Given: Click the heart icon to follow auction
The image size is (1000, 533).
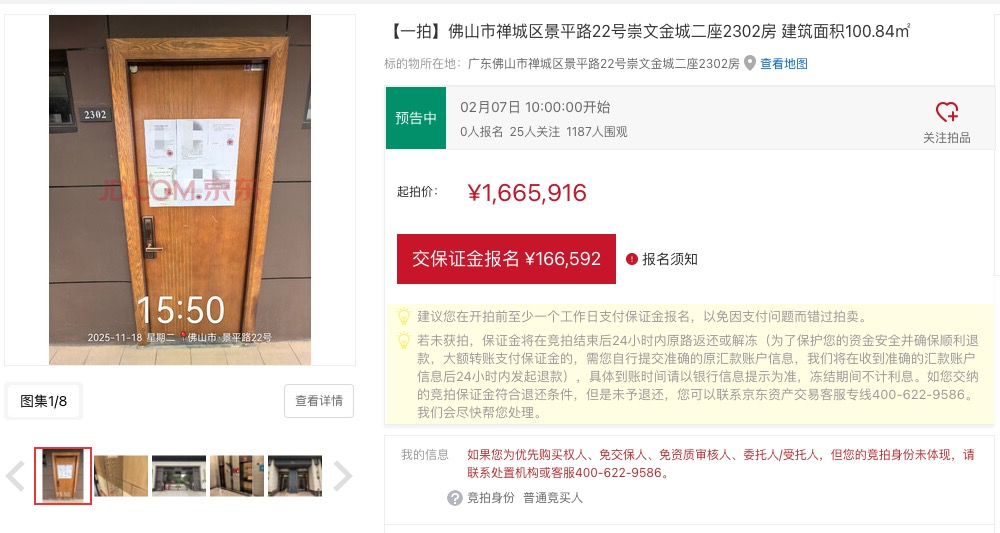Looking at the screenshot, I should tap(947, 112).
